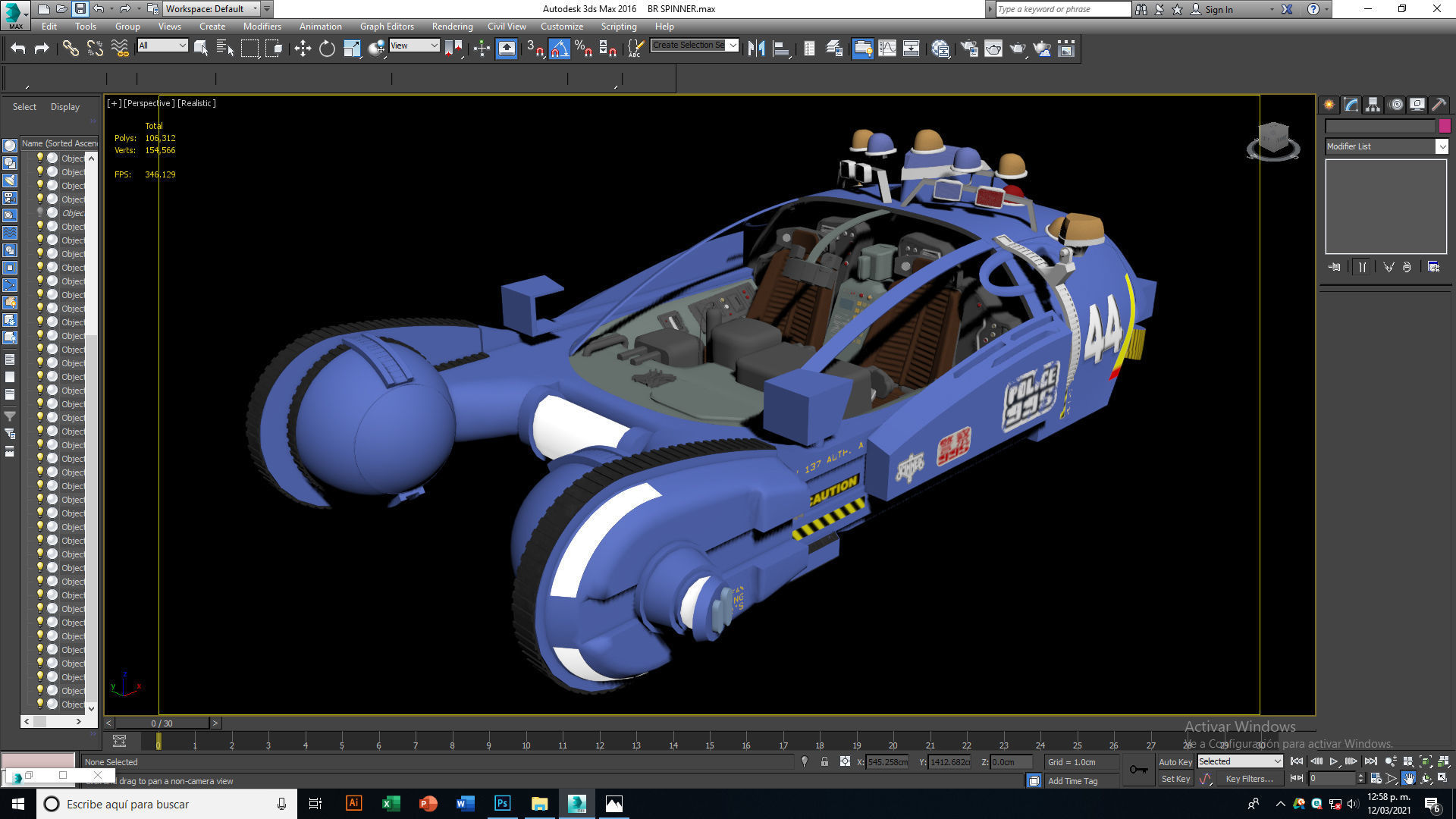Select the Bind to Space Warp tool
The image size is (1456, 819).
[120, 49]
